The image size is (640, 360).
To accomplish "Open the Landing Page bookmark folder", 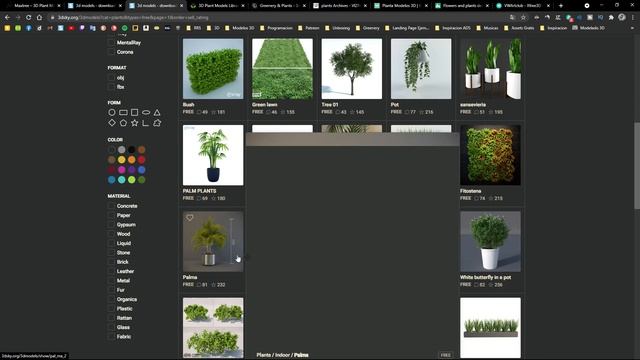I will click(x=407, y=28).
